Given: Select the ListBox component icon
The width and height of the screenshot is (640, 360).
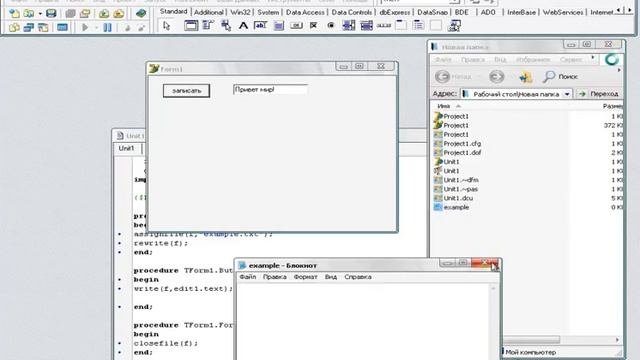Looking at the screenshot, I should tap(349, 26).
